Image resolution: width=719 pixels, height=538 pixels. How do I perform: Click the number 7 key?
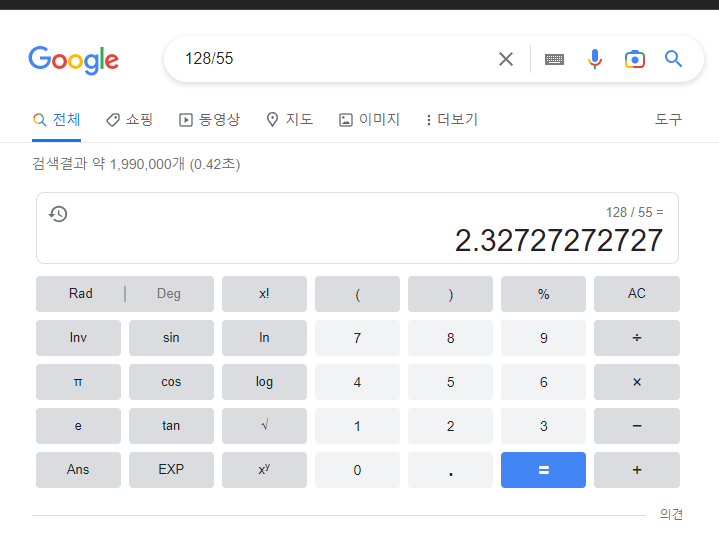pyautogui.click(x=357, y=338)
